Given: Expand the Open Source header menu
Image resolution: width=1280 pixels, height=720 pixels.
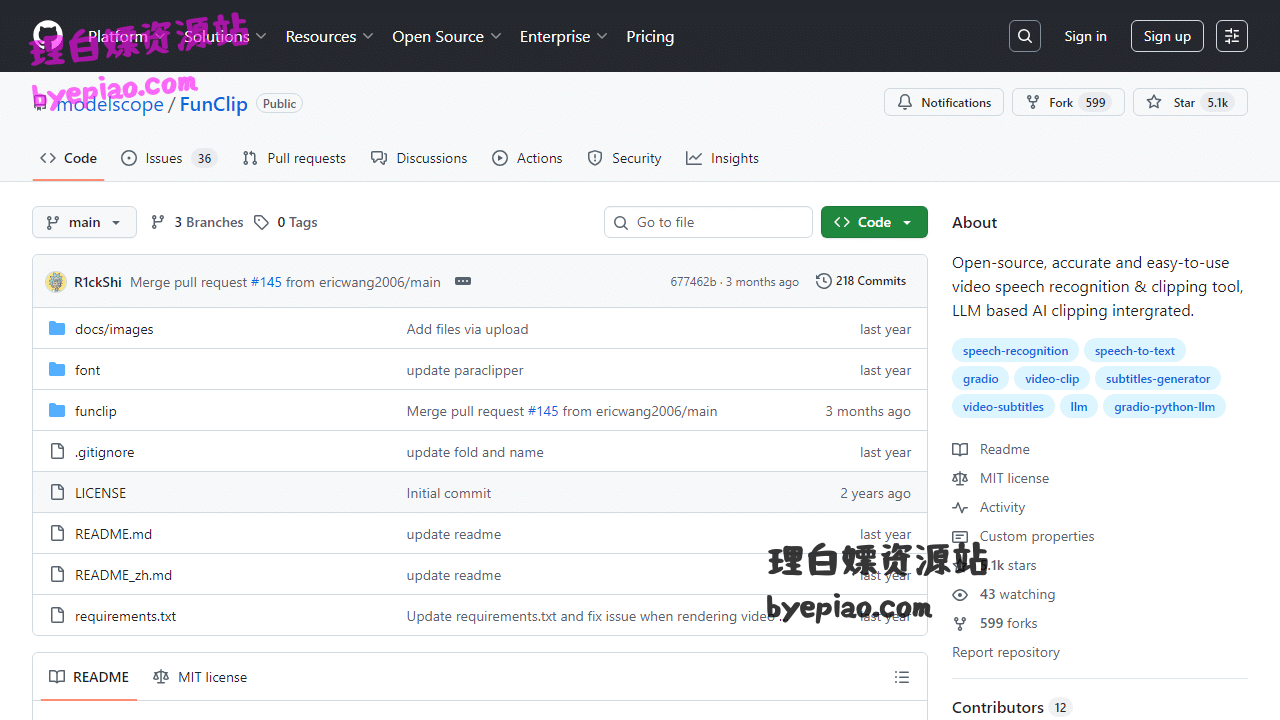Looking at the screenshot, I should point(447,36).
